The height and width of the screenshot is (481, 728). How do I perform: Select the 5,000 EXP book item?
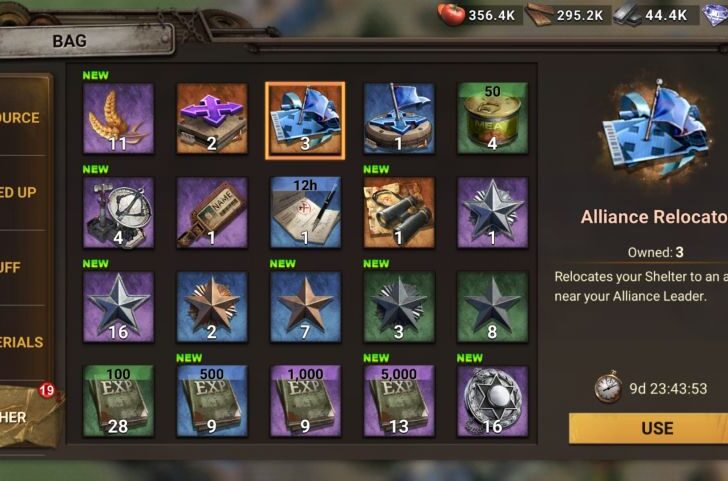[399, 401]
